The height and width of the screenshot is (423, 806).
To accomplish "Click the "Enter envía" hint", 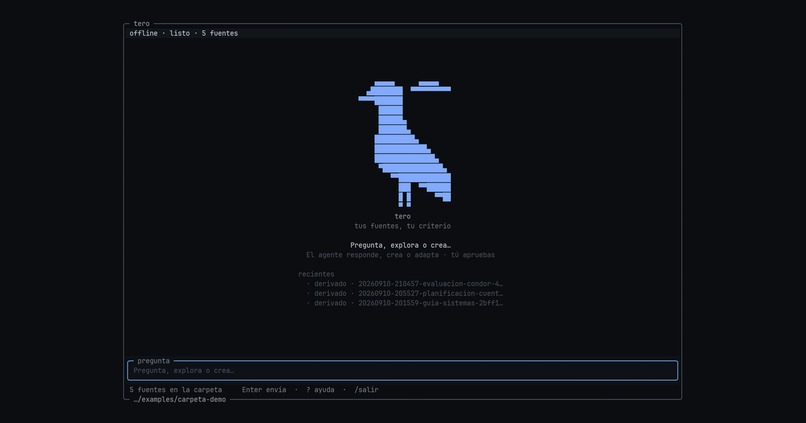I will (264, 390).
